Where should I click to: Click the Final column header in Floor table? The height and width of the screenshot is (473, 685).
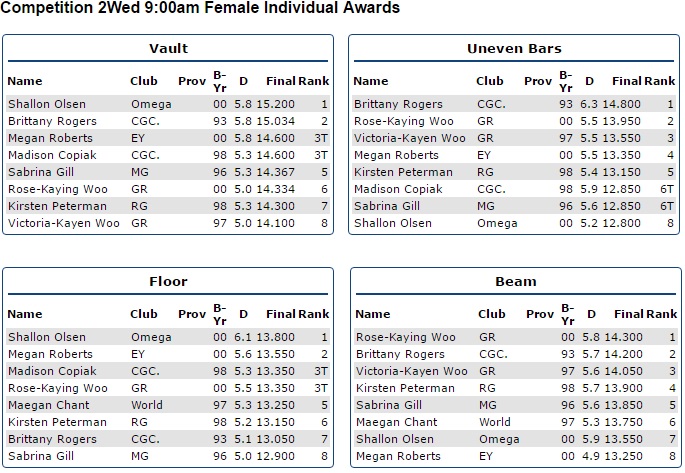pos(280,314)
